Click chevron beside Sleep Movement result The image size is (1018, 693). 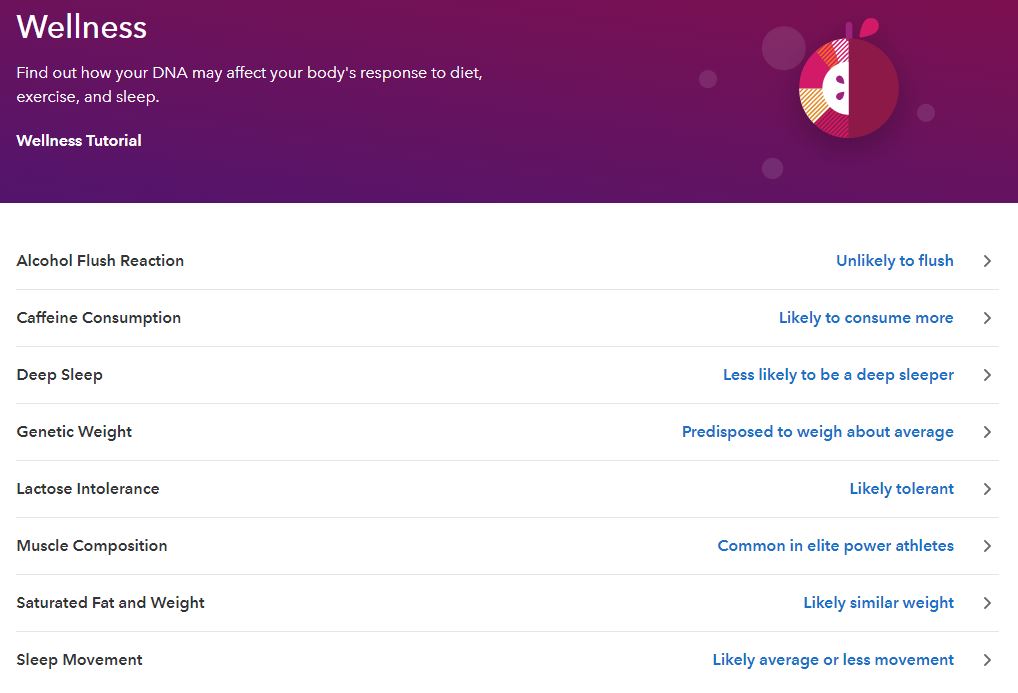click(x=987, y=660)
